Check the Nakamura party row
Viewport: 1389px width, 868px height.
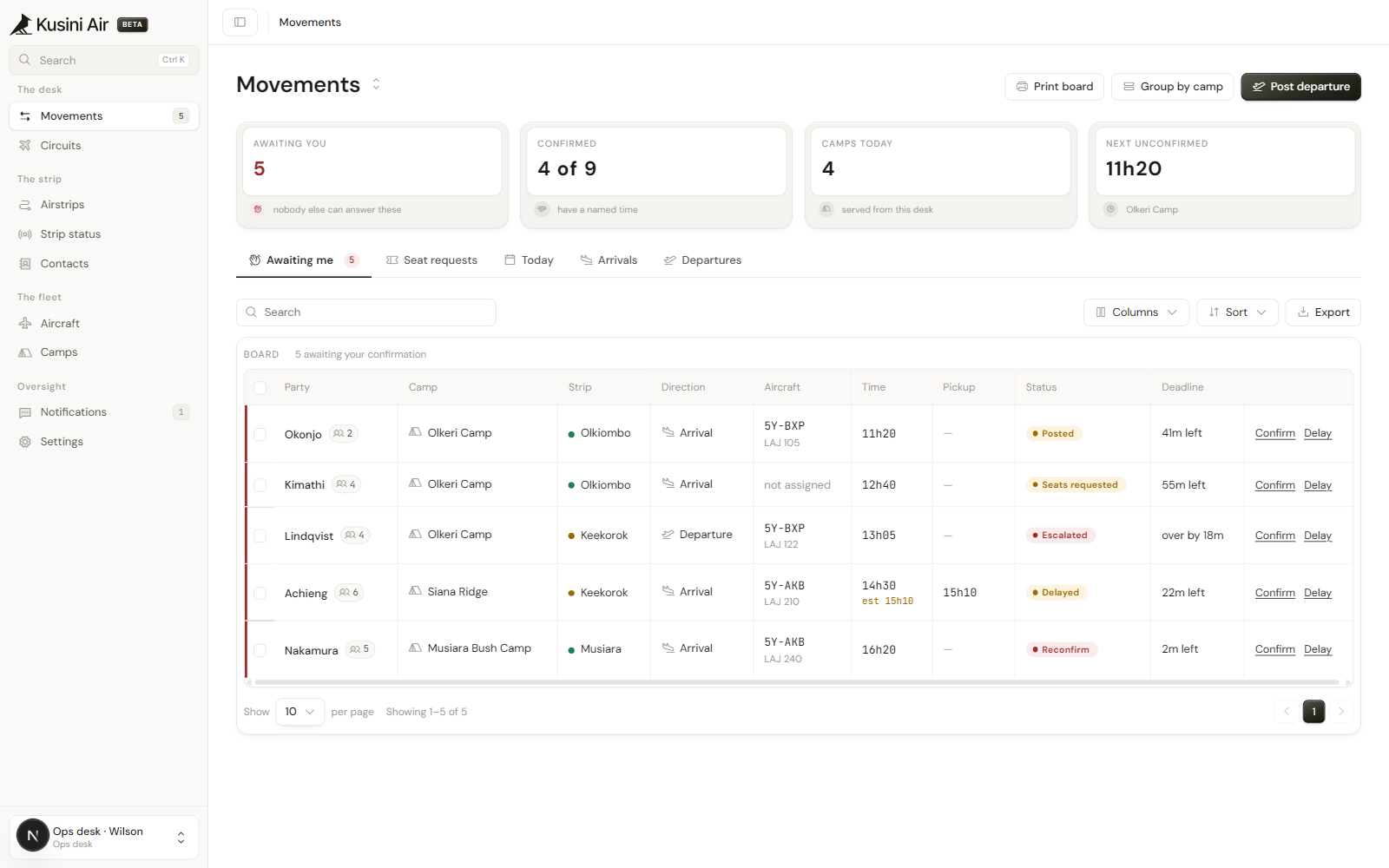click(x=260, y=650)
